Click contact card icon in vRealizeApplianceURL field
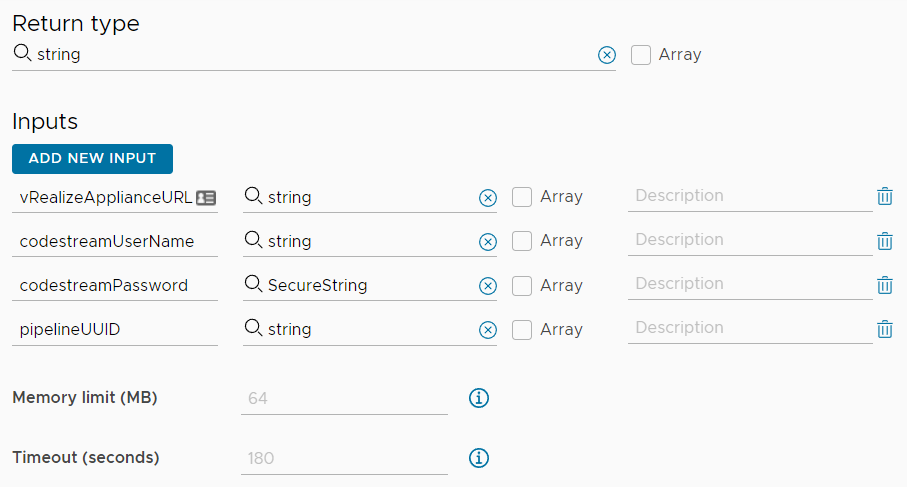The image size is (907, 487). pos(206,197)
